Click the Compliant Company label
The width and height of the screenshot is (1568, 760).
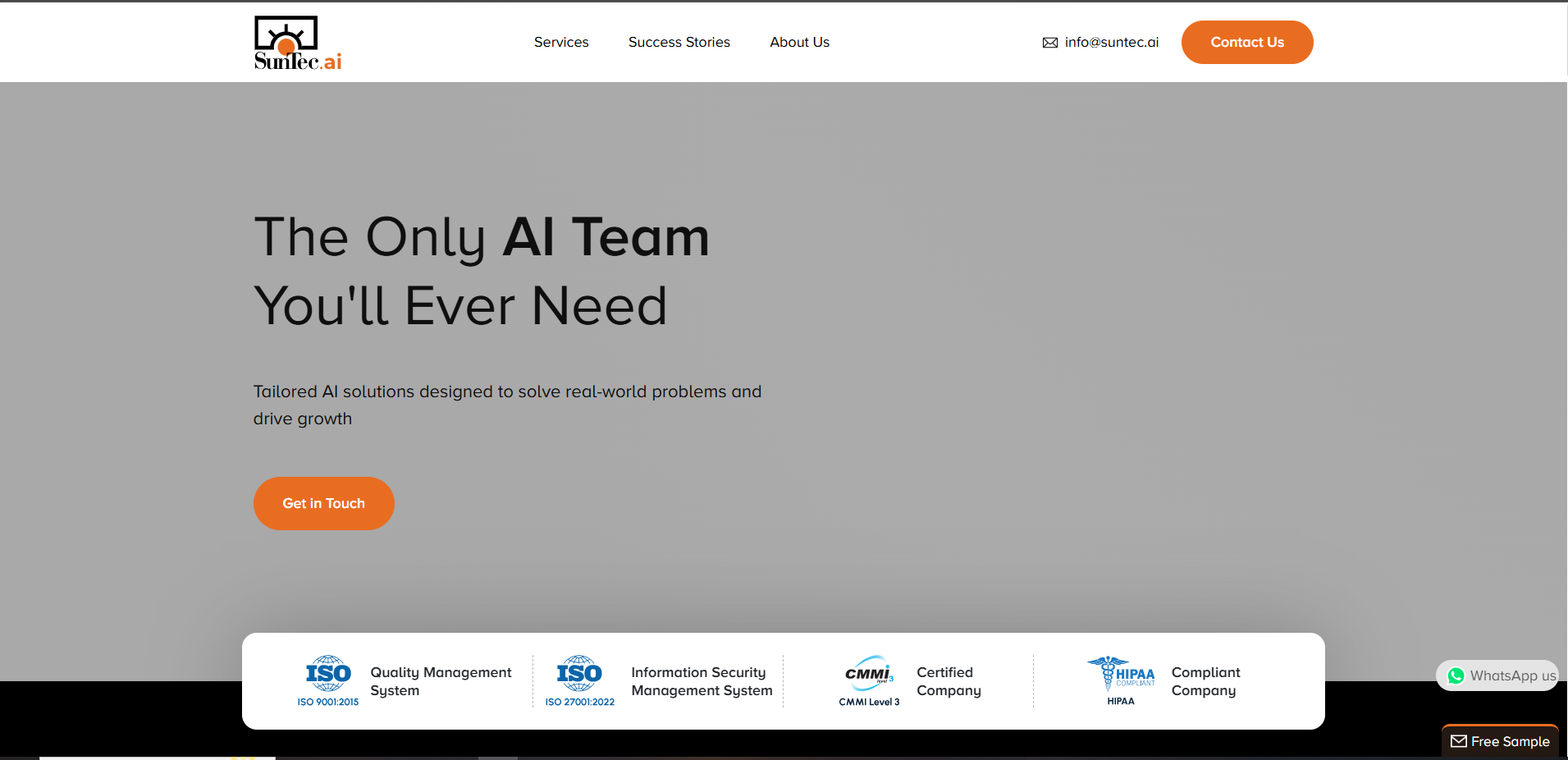[x=1205, y=681]
